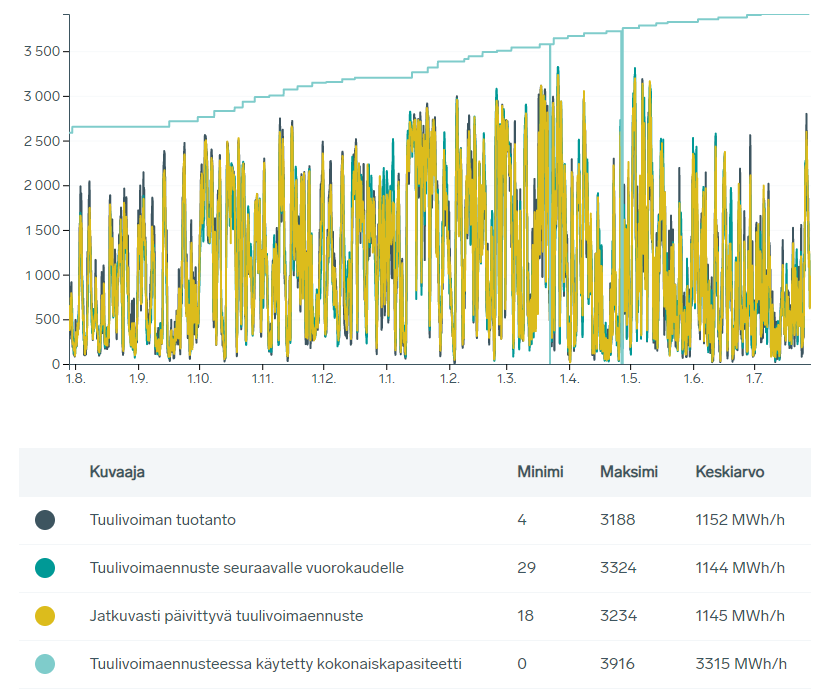This screenshot has width=826, height=696.
Task: Click the 3 500 y-axis label
Action: click(x=41, y=52)
